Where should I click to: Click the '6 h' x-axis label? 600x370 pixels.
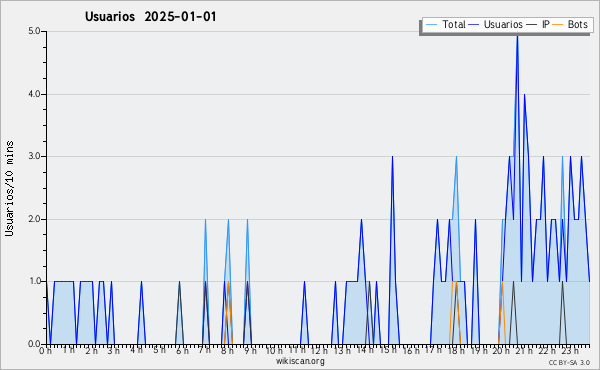[182, 351]
